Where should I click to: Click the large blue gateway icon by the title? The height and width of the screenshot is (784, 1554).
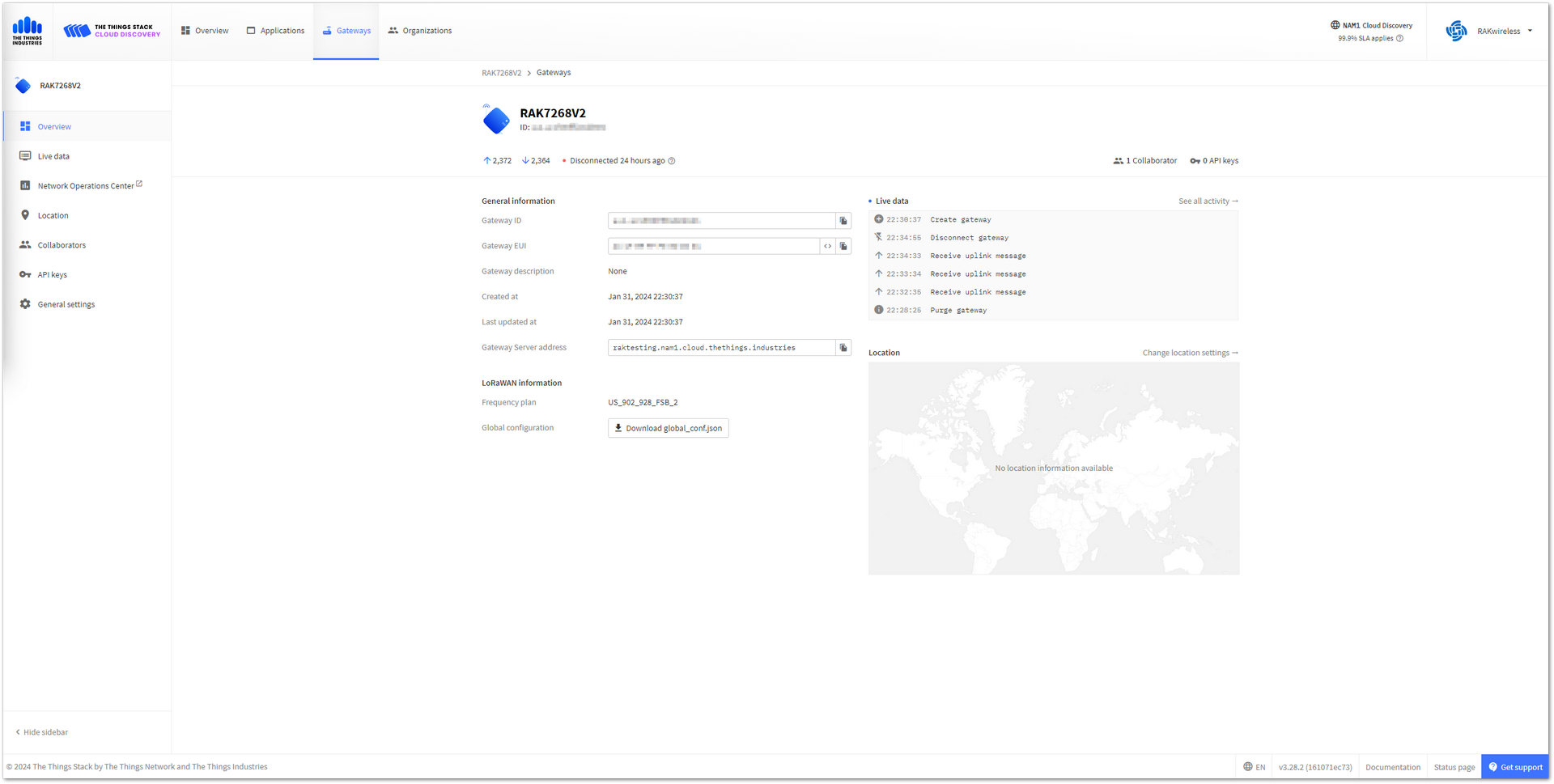(496, 120)
